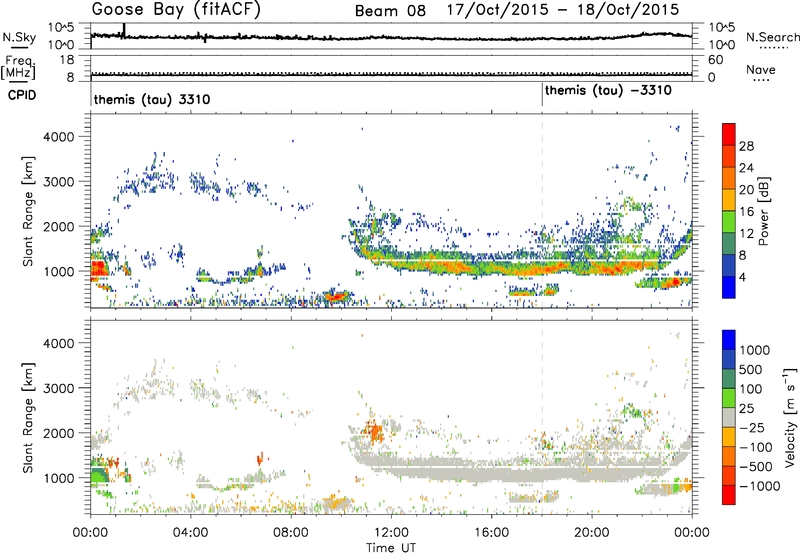Click the "N.Sky" legend label
The width and height of the screenshot is (800, 554).
(x=19, y=37)
